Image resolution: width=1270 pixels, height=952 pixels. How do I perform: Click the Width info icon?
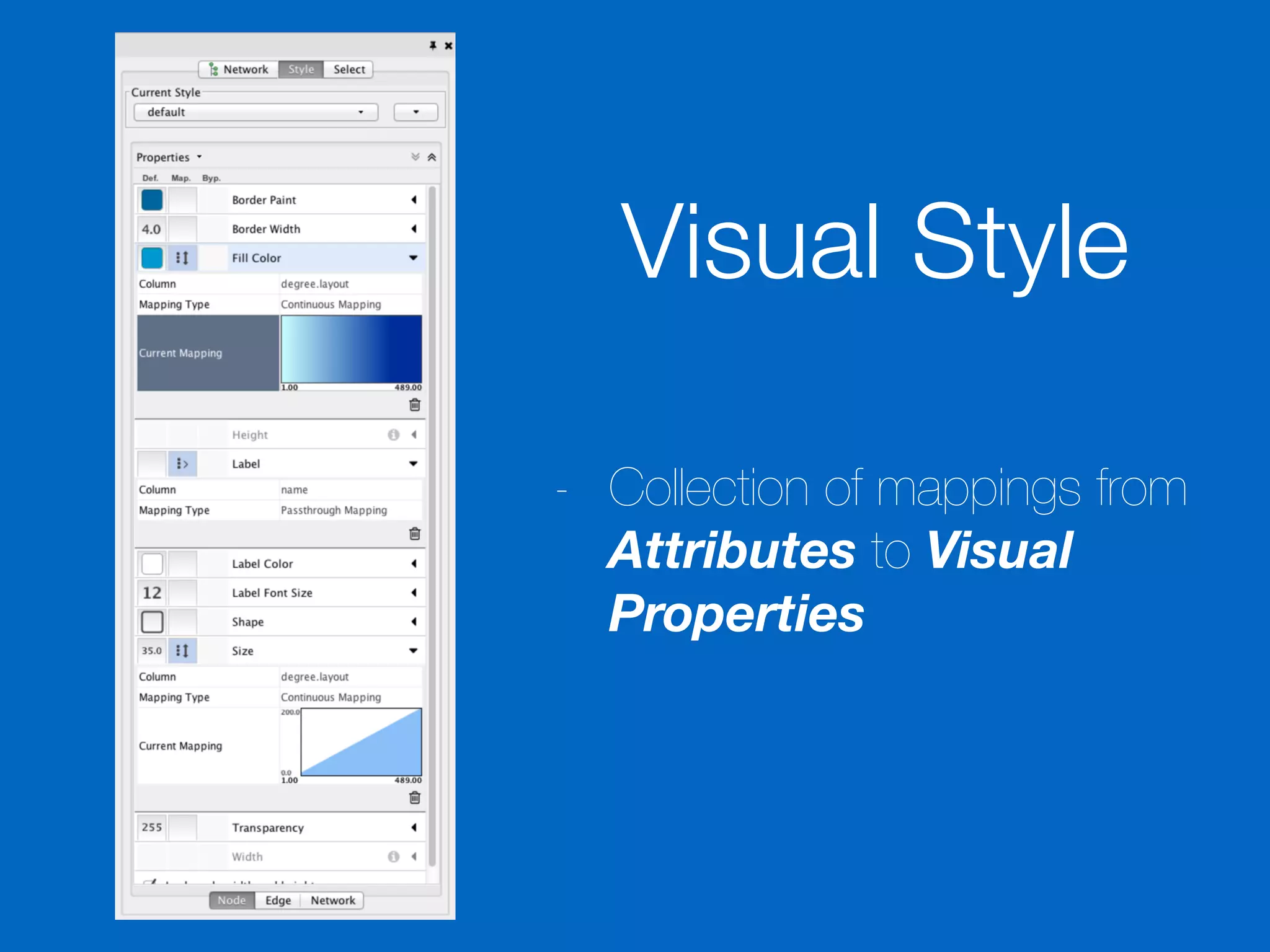pos(393,857)
